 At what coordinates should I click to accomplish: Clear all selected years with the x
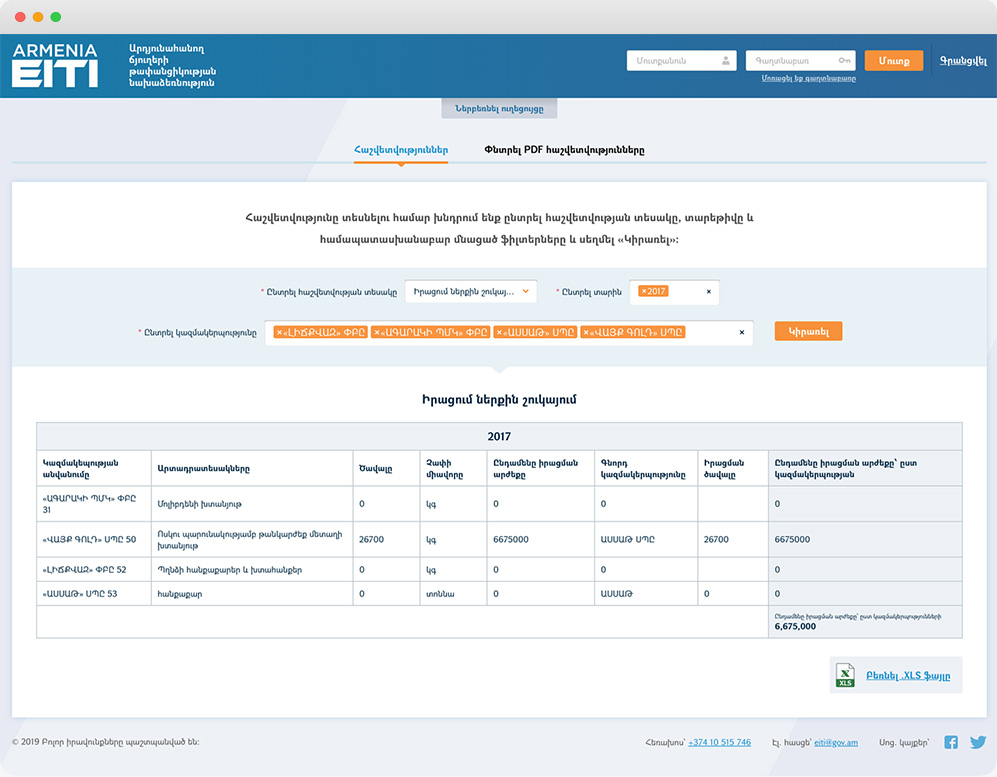click(709, 292)
